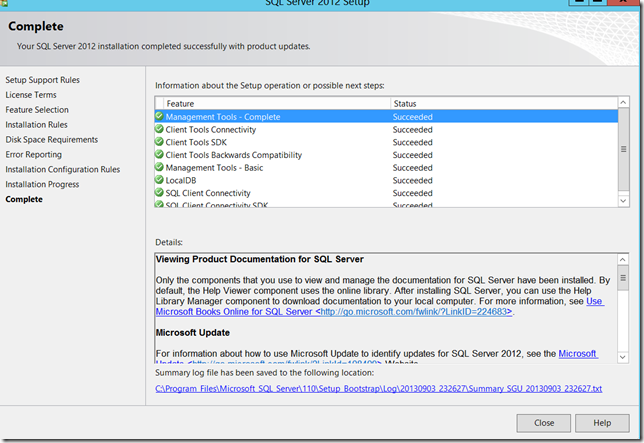This screenshot has height=443, width=644.
Task: Click the success icon next to LocalDB
Action: (x=159, y=180)
